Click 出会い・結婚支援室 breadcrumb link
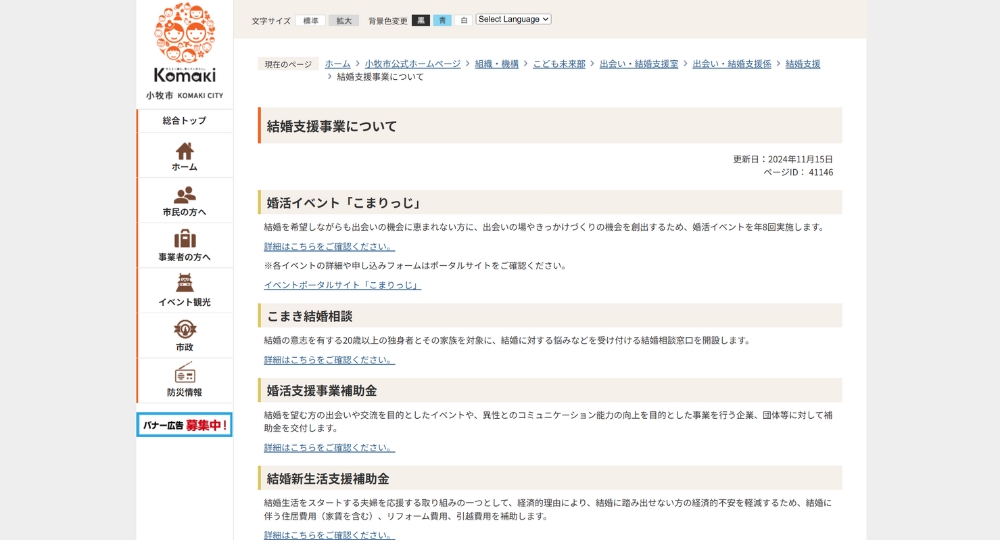This screenshot has width=1000, height=540. [638, 64]
